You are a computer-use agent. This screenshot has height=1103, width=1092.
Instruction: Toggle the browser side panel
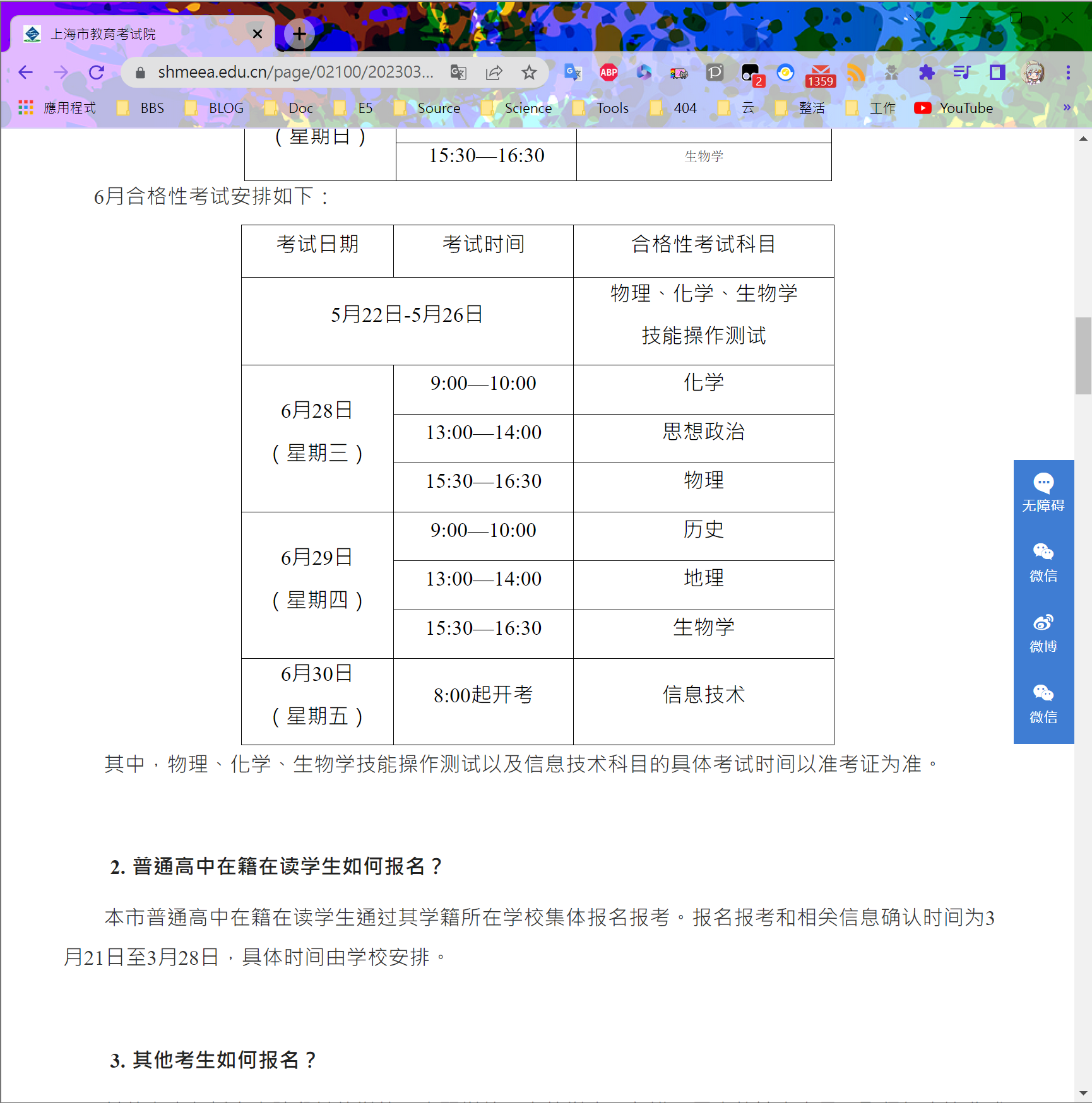(x=997, y=73)
